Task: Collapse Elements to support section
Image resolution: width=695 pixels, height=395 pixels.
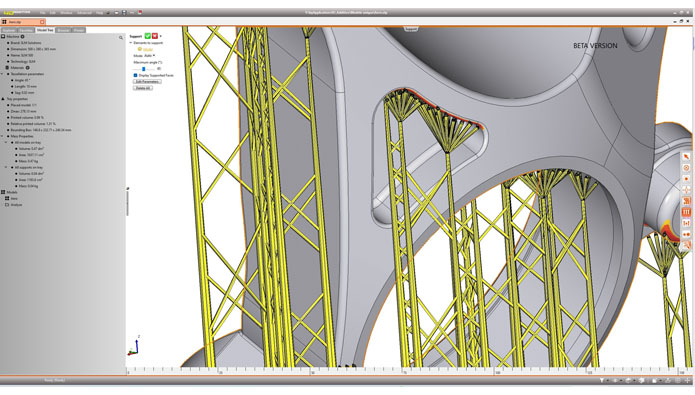Action: (131, 43)
